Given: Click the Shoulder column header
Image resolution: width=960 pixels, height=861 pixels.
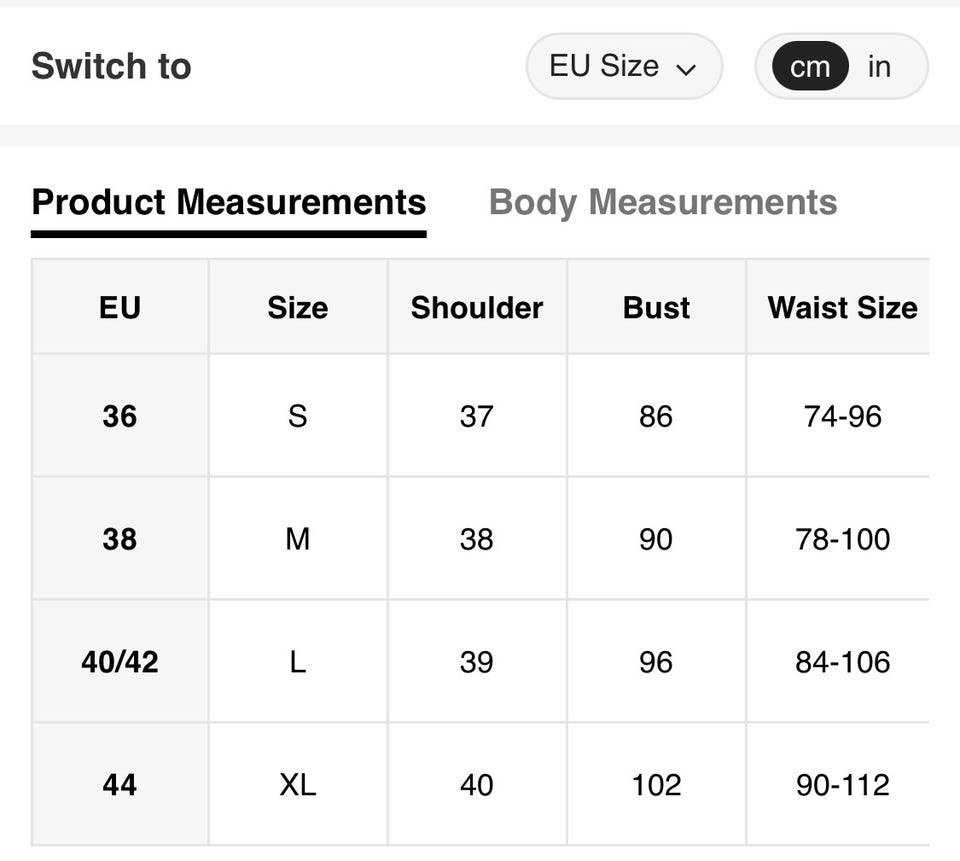Looking at the screenshot, I should 477,307.
